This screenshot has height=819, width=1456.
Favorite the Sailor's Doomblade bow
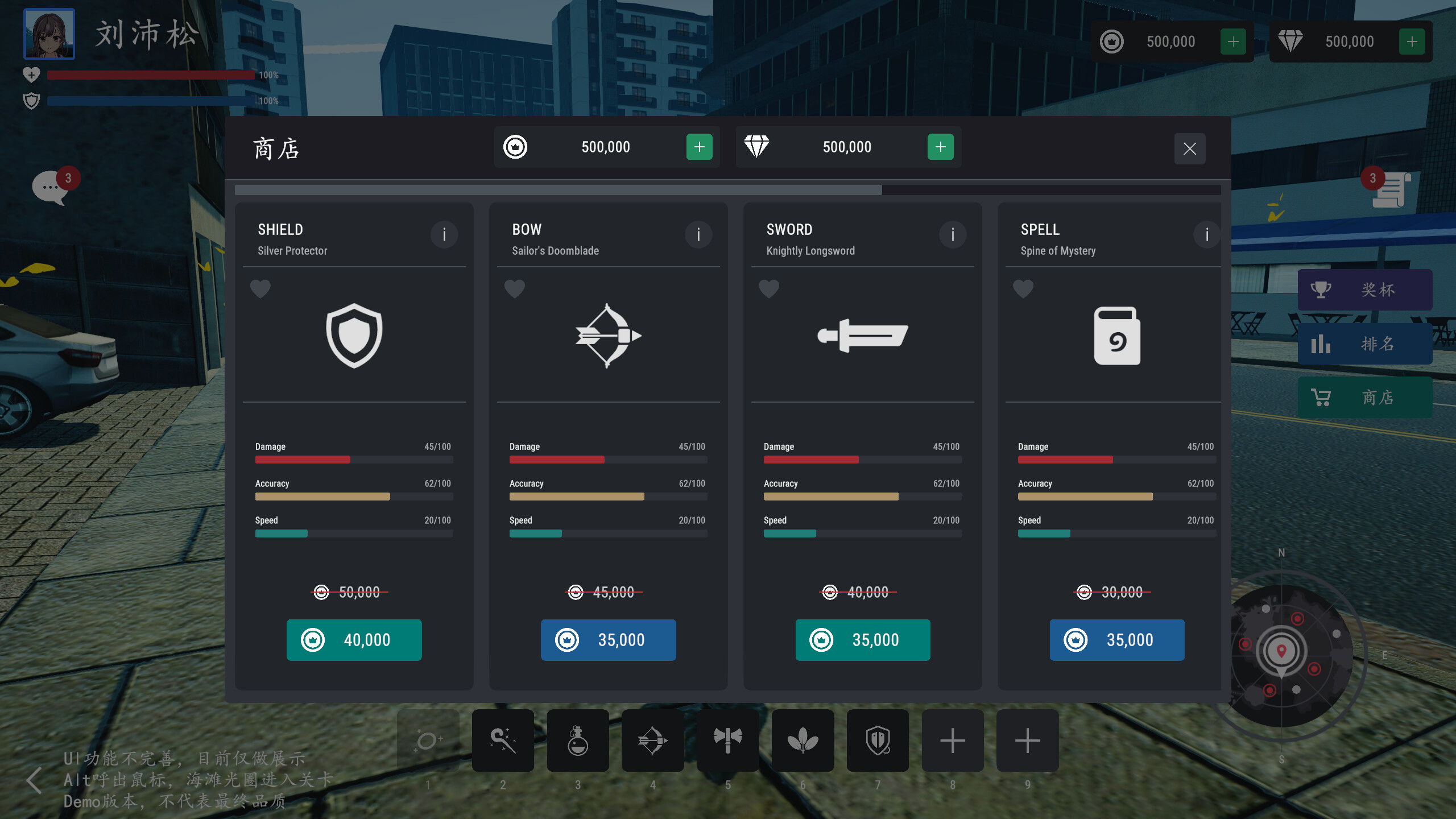(x=515, y=289)
